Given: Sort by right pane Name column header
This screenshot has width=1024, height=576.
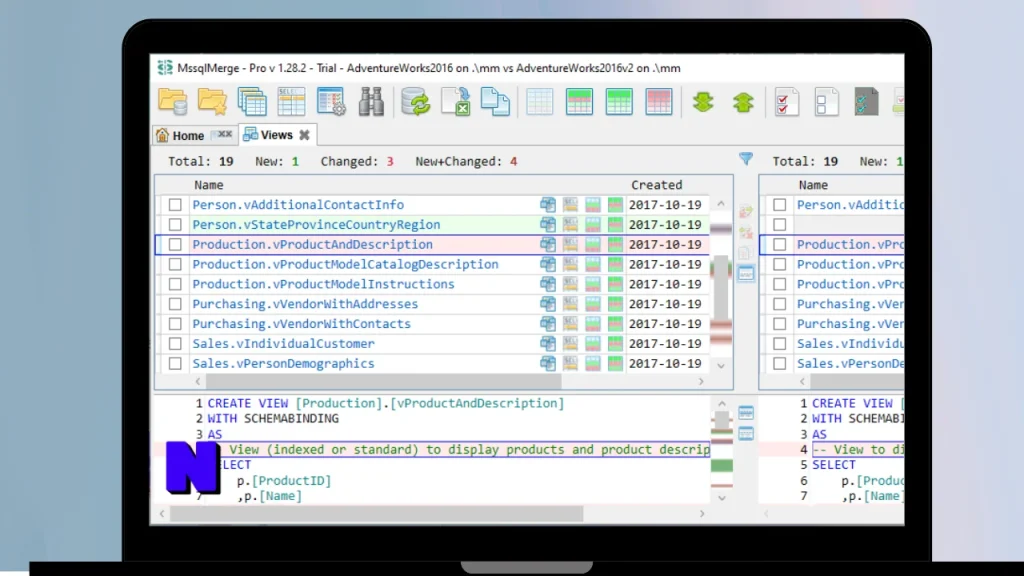Looking at the screenshot, I should (813, 185).
